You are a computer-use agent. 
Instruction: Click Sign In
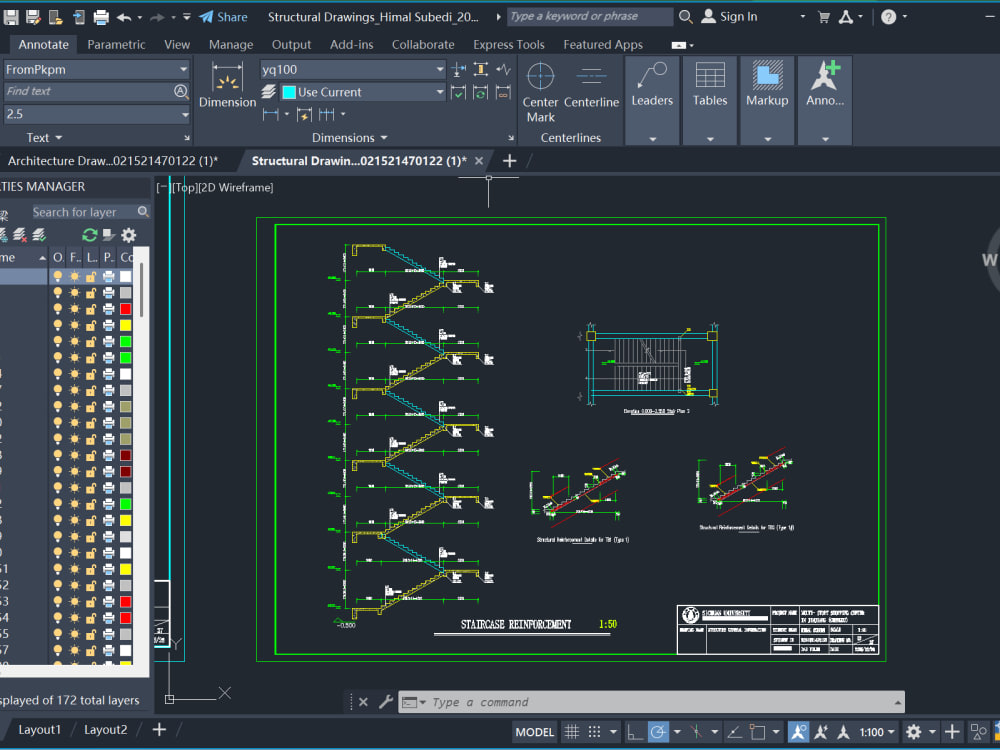(730, 17)
